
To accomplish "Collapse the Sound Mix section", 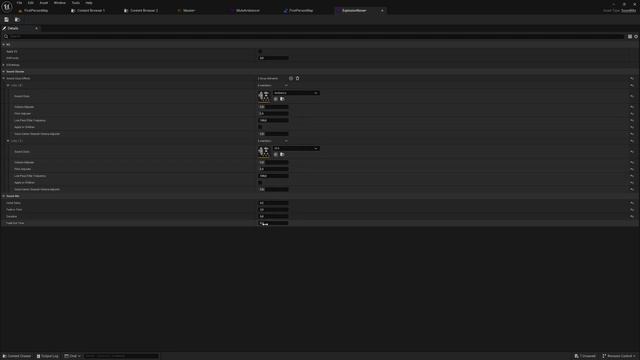I will pyautogui.click(x=4, y=196).
